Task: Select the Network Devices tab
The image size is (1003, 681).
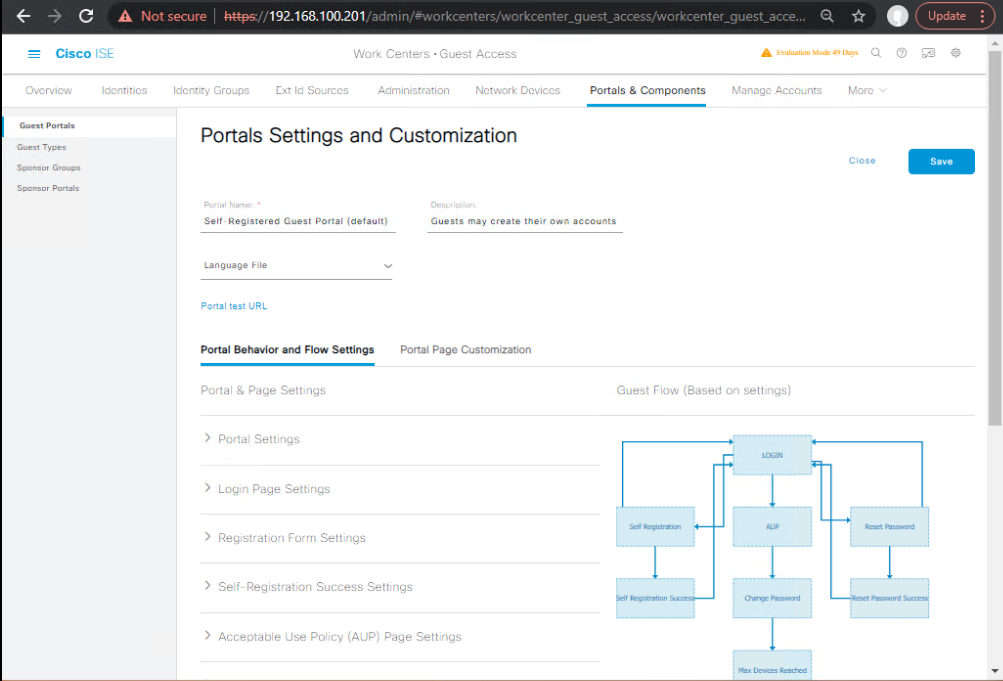Action: (517, 91)
